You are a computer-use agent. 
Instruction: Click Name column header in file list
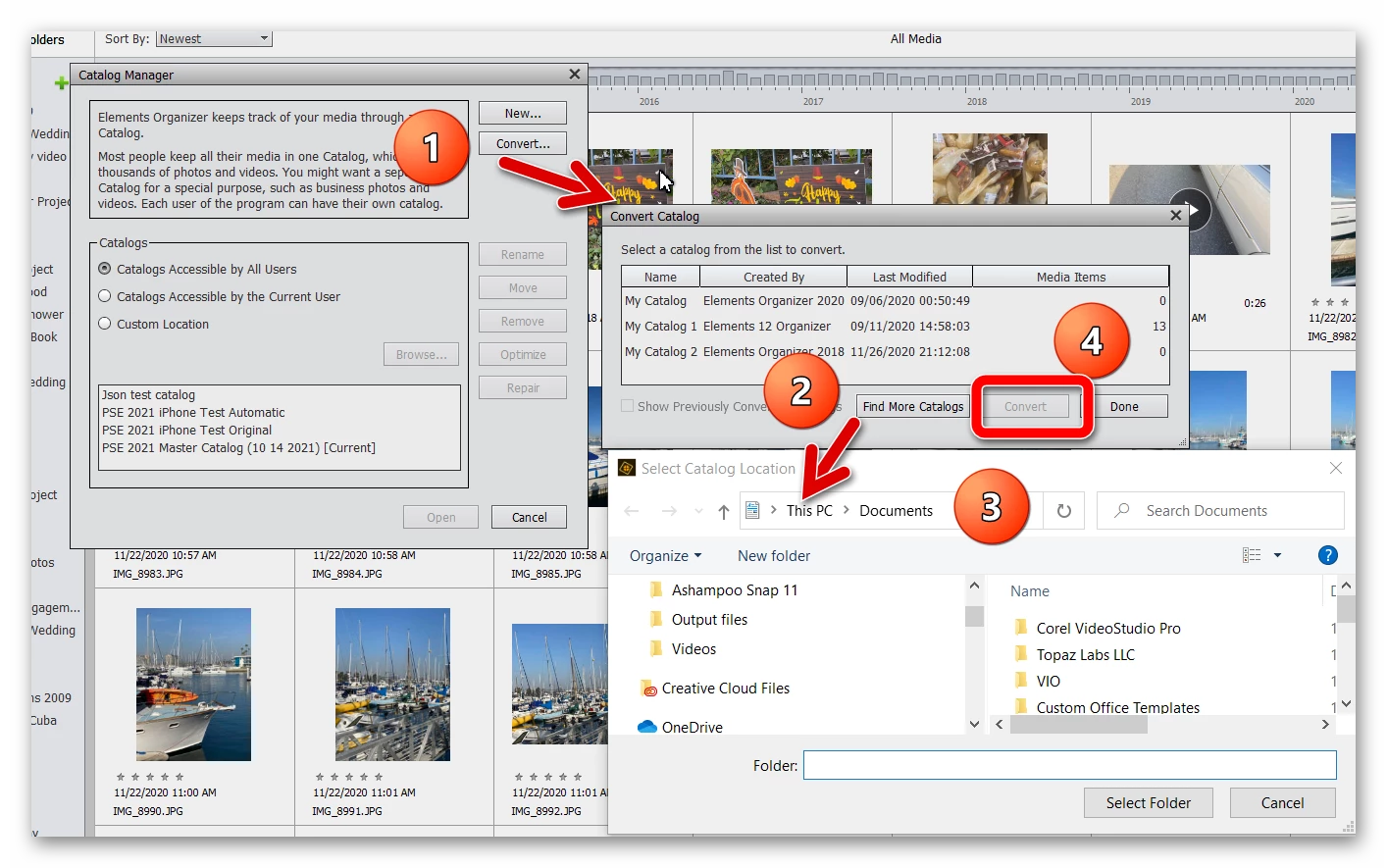(1030, 591)
